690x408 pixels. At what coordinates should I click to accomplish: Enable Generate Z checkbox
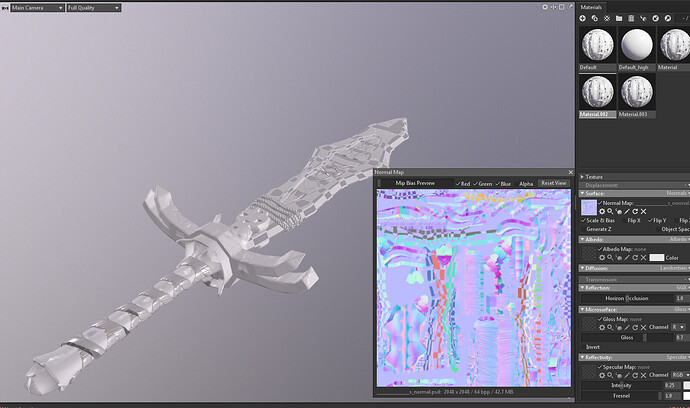[584, 229]
